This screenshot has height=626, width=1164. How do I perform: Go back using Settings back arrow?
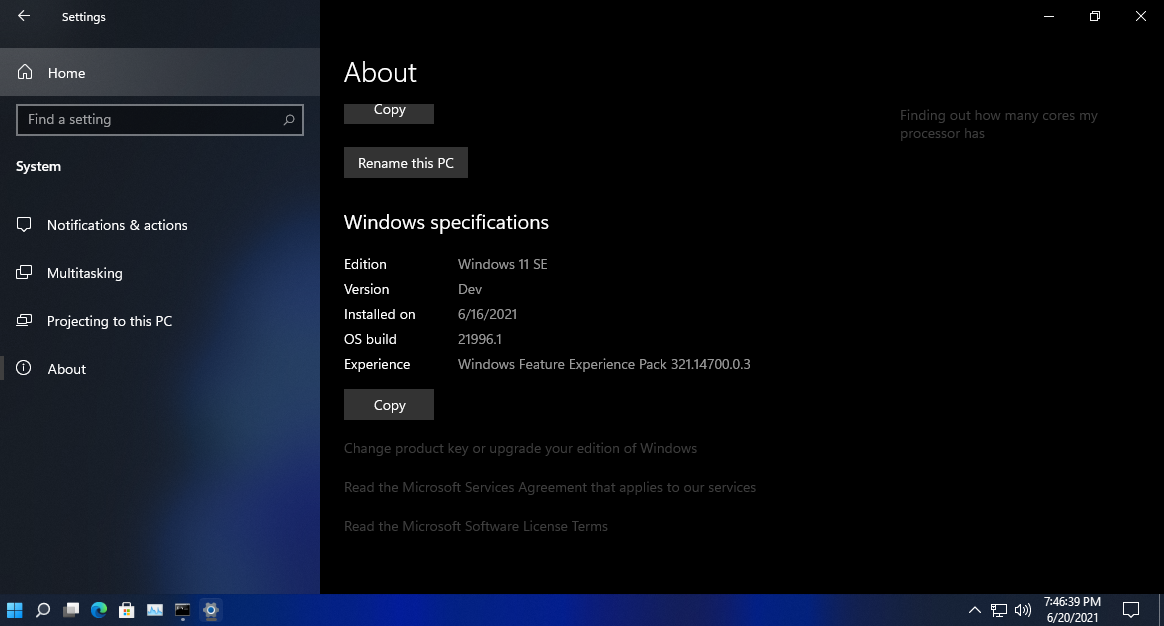pyautogui.click(x=24, y=16)
